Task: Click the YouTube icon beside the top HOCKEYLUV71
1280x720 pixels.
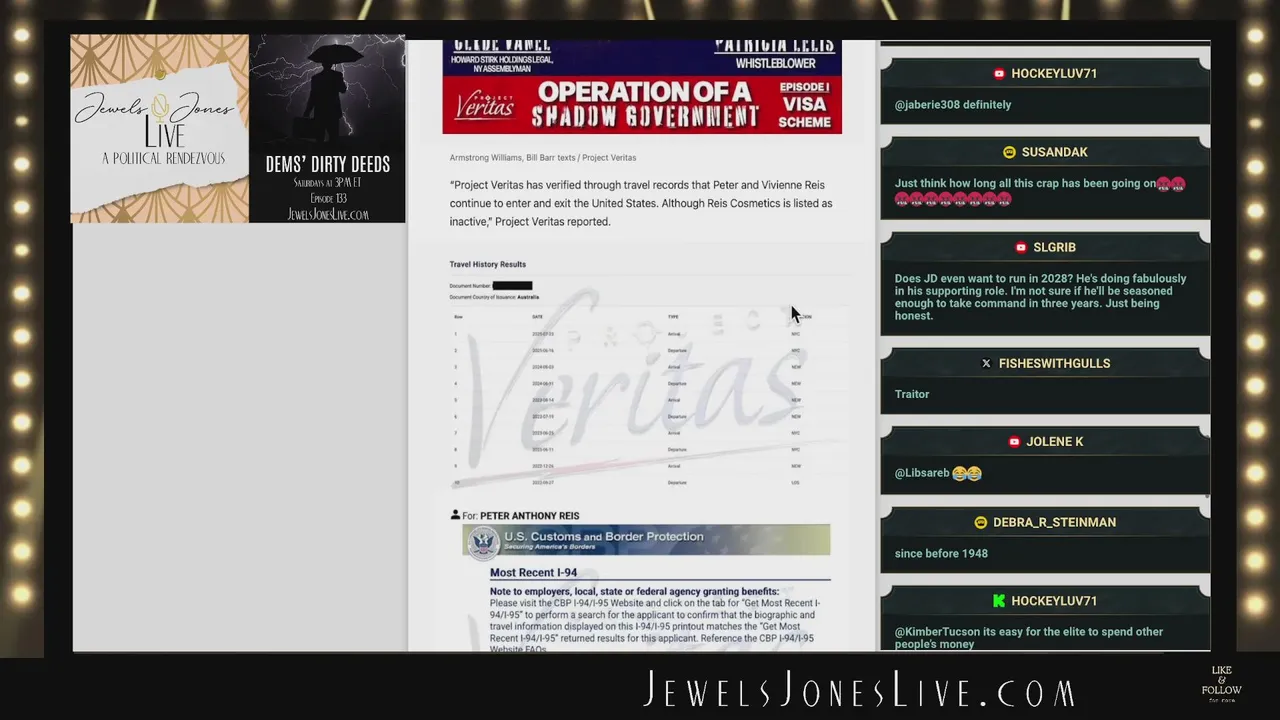Action: click(x=999, y=73)
